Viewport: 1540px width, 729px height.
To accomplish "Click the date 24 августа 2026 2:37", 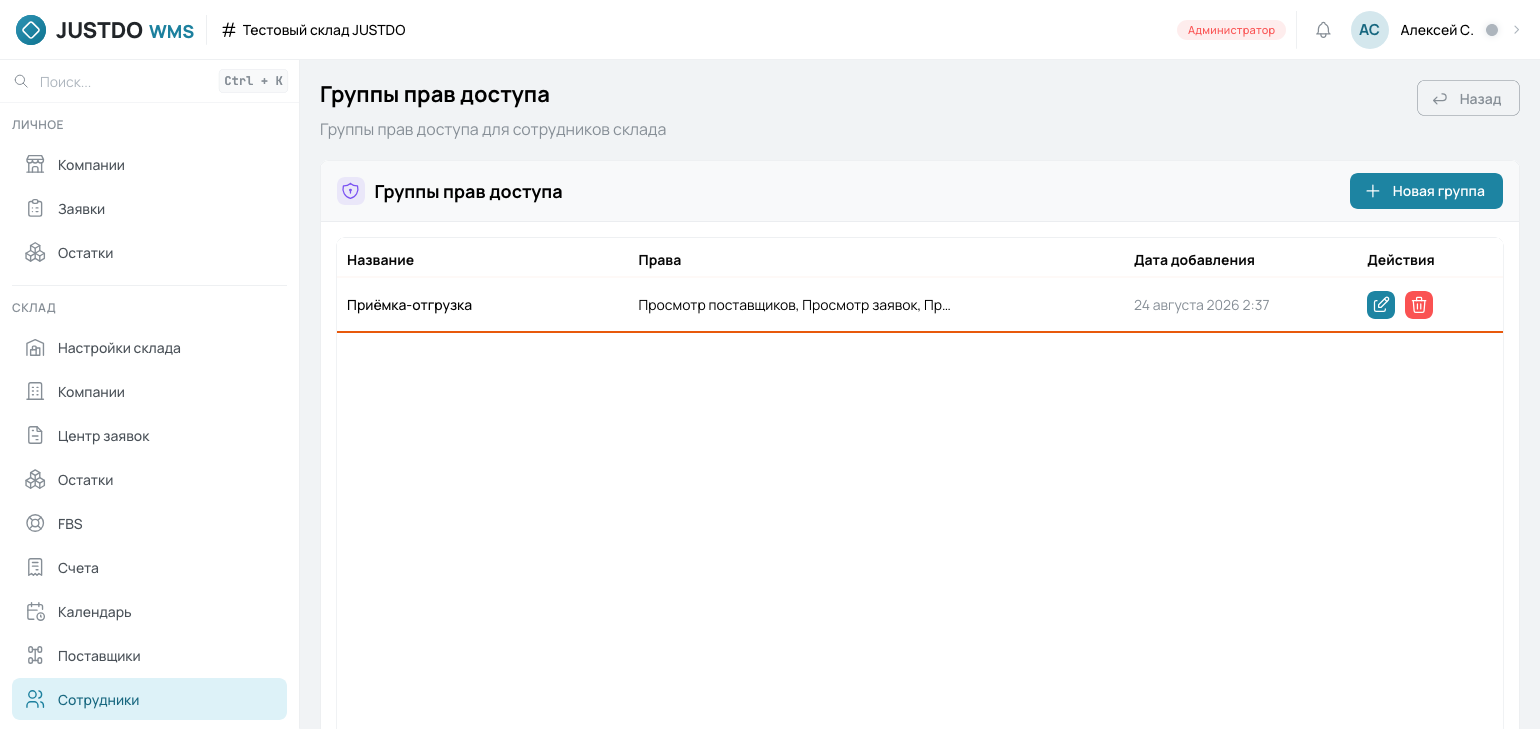I will pos(1202,305).
